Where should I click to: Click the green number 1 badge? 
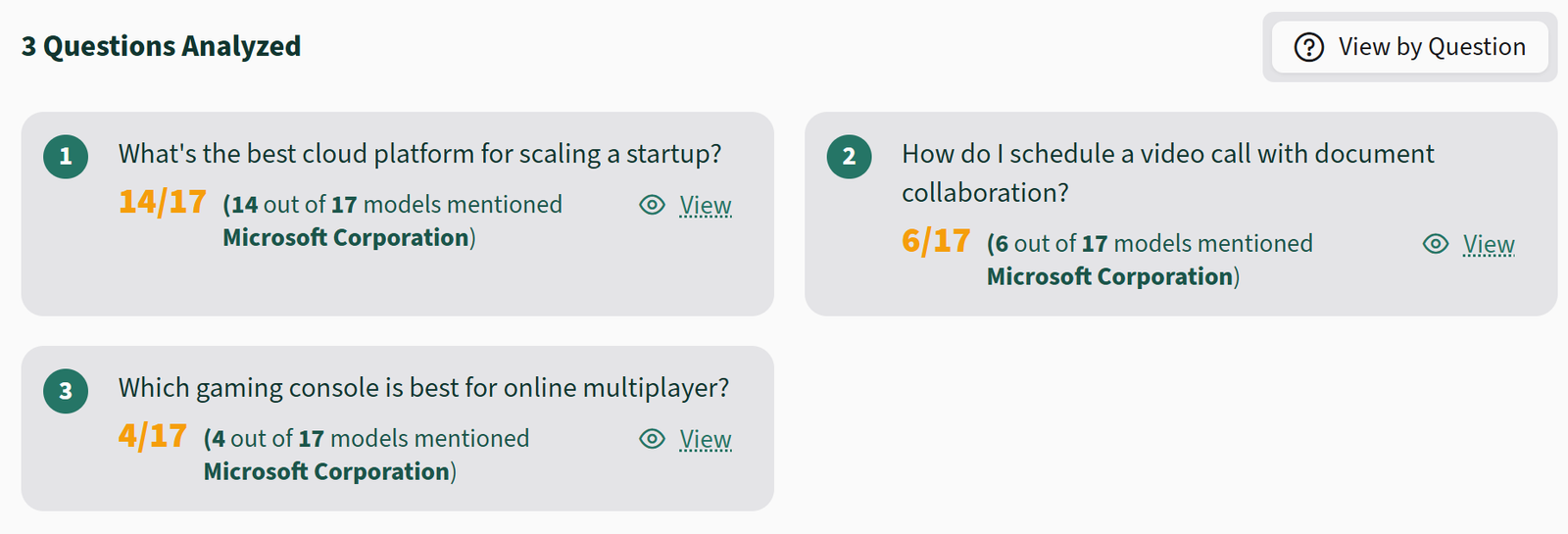pos(66,157)
